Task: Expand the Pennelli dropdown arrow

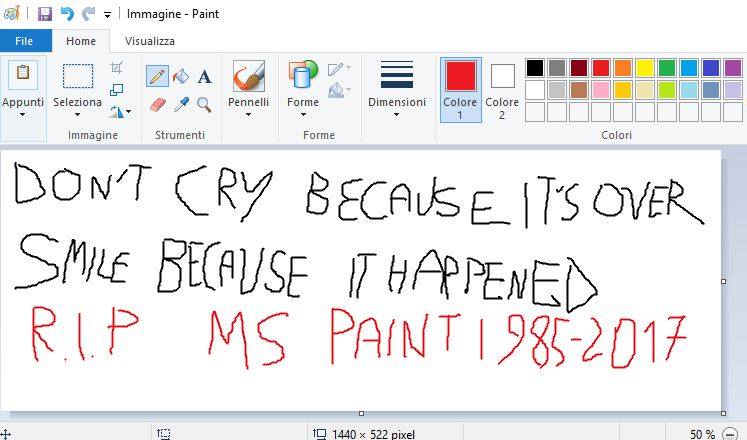Action: 248,115
